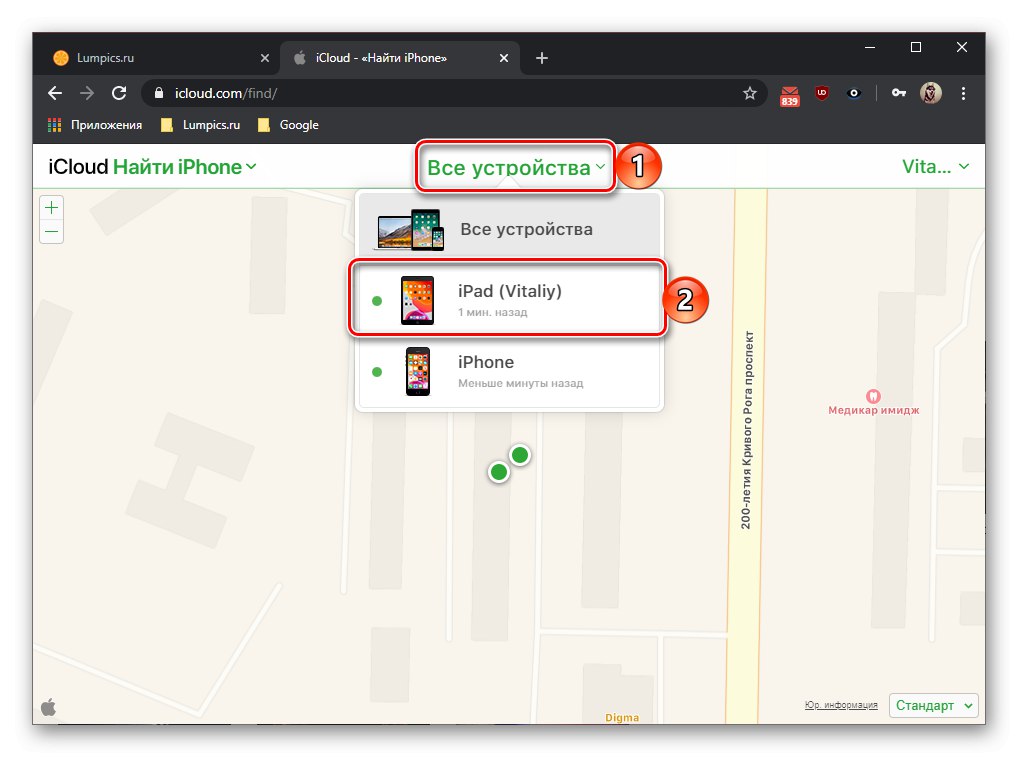The image size is (1018, 757).
Task: Click the browser forward arrow
Action: pos(86,93)
